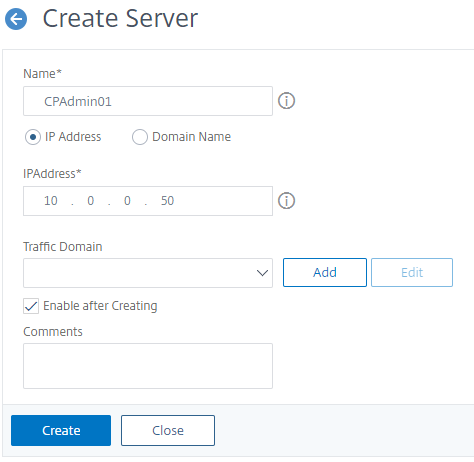Click the IPAddress* field label
This screenshot has width=474, height=462.
(52, 174)
